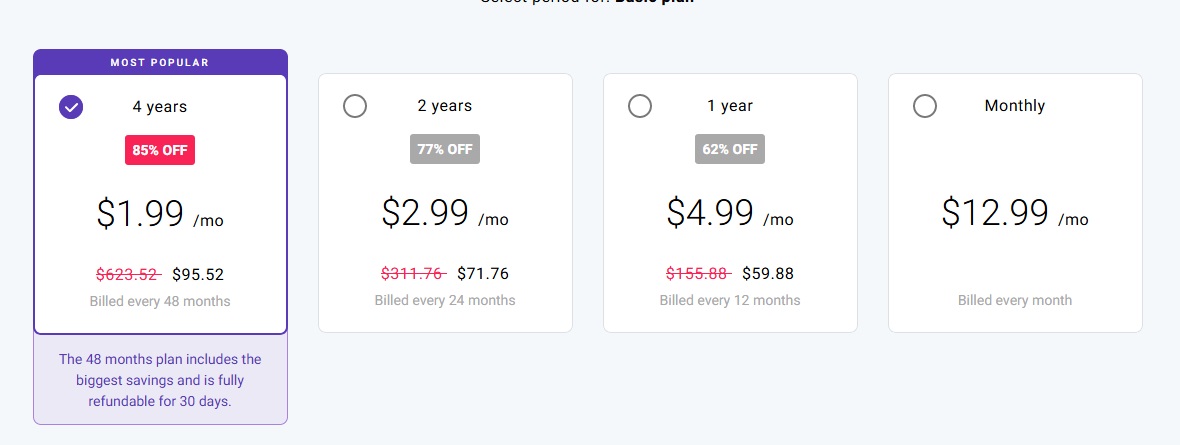Click the 2 years plan label
The height and width of the screenshot is (445, 1180).
(445, 106)
